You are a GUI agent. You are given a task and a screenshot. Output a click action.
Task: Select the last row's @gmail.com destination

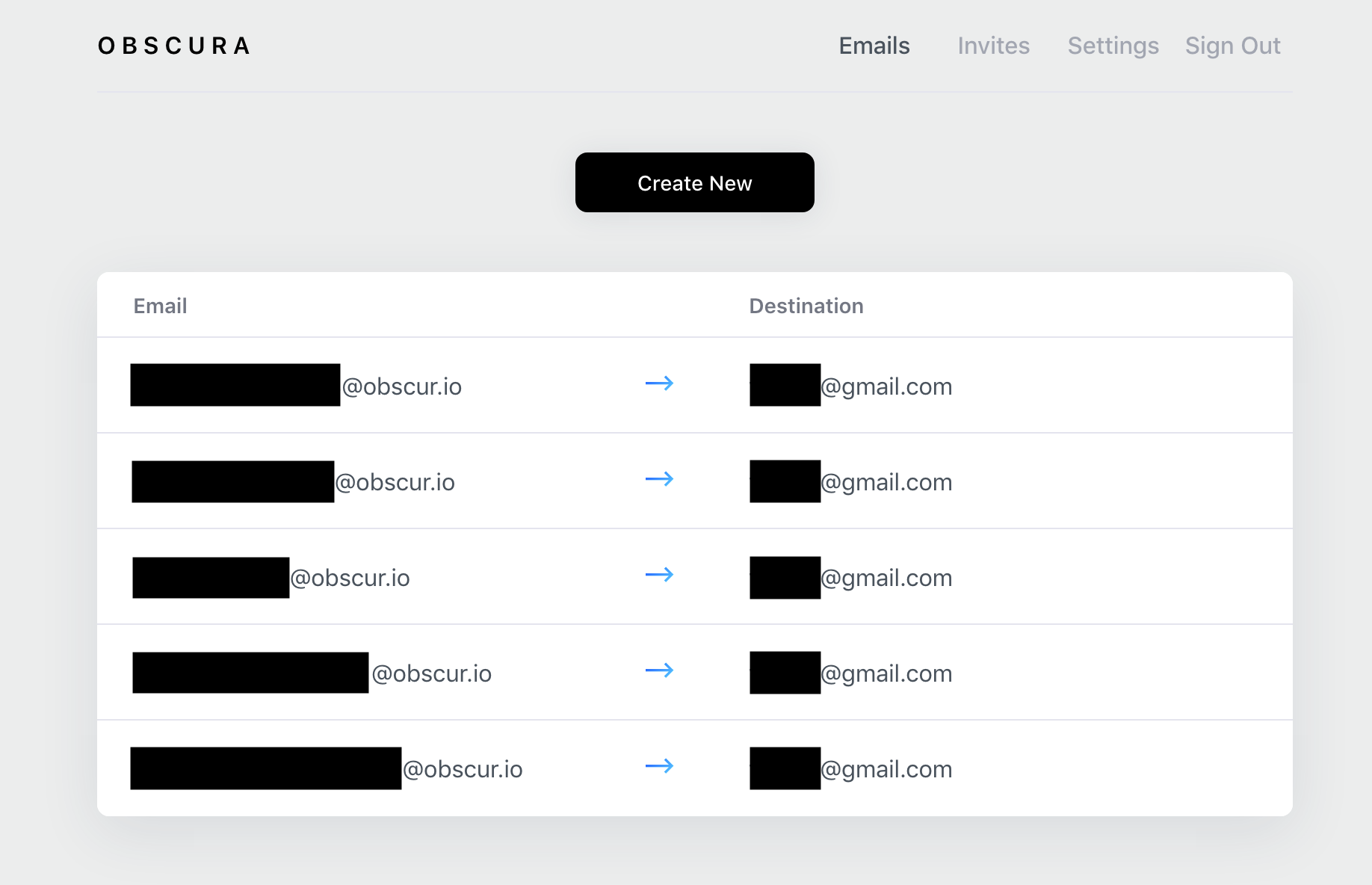[x=851, y=768]
